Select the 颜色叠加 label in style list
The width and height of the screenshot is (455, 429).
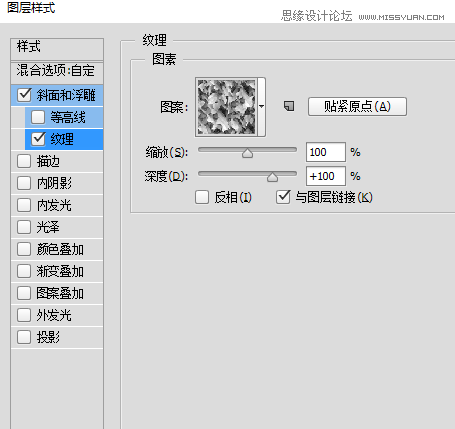point(60,249)
